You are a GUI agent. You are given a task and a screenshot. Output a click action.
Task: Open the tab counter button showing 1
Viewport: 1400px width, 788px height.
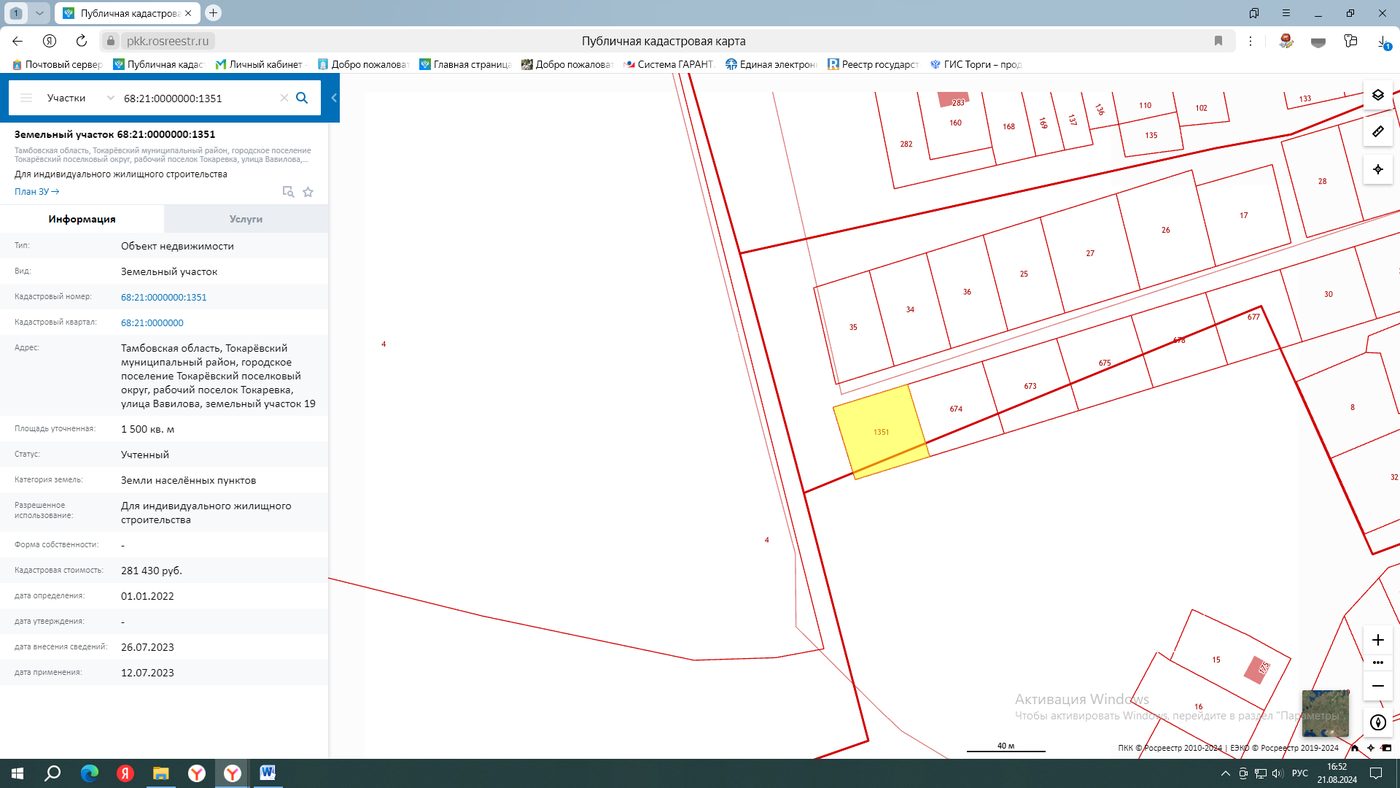[x=16, y=13]
